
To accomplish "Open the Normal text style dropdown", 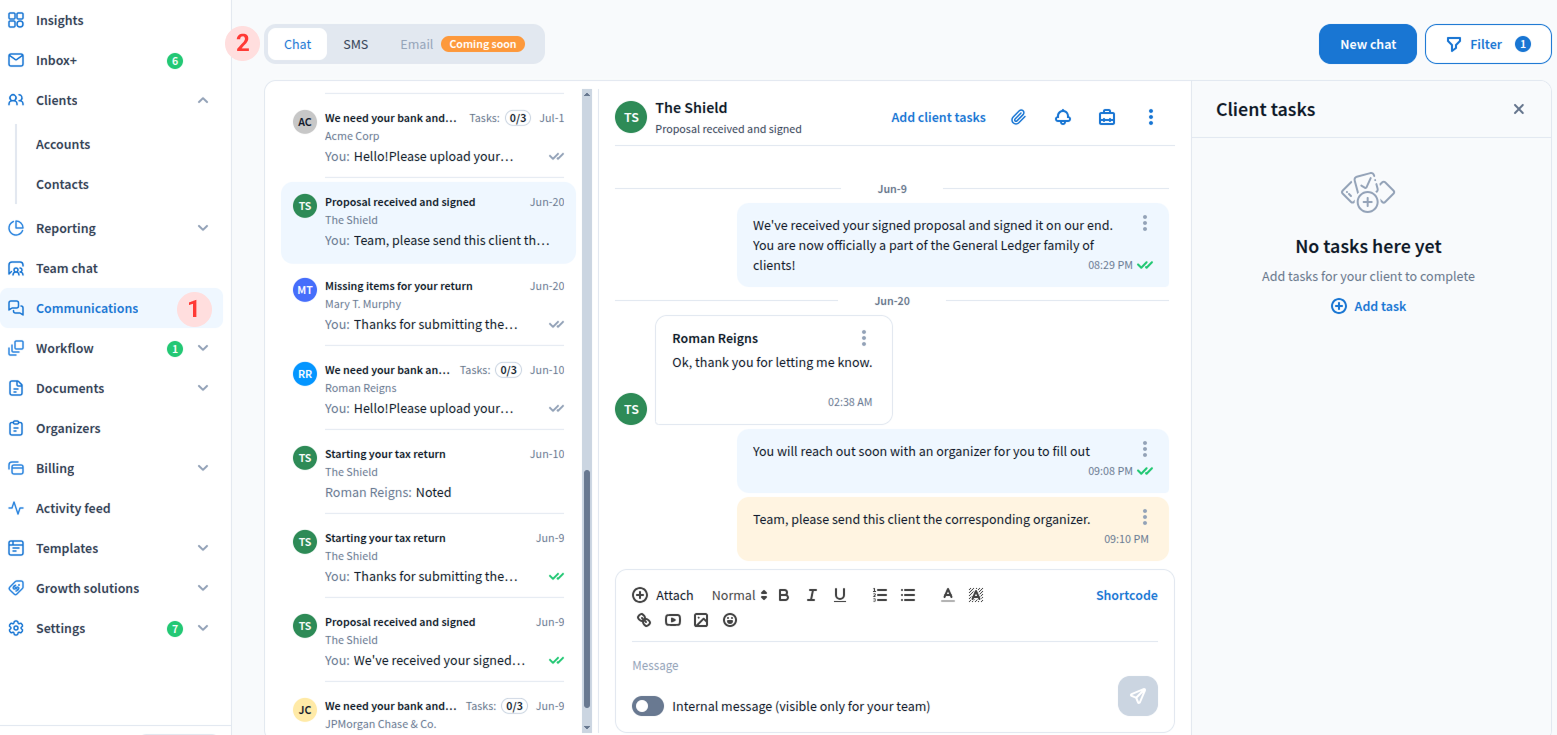I will [x=739, y=595].
